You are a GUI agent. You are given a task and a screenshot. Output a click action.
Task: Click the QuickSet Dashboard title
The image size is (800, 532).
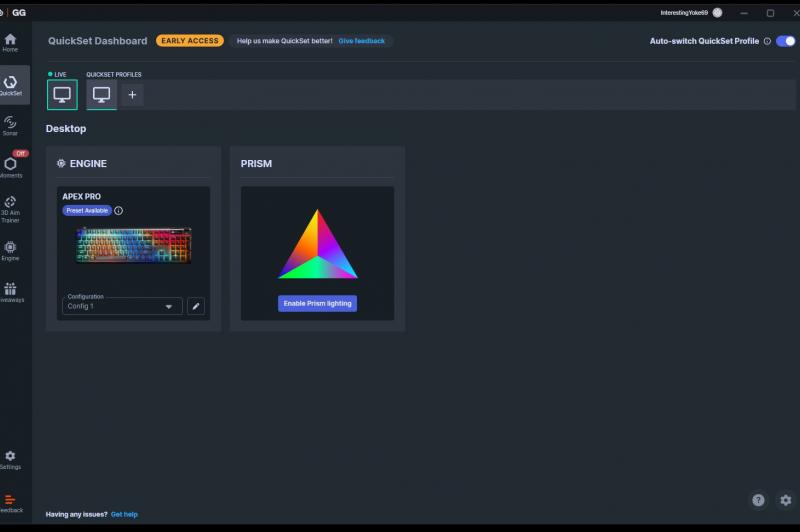[97, 41]
